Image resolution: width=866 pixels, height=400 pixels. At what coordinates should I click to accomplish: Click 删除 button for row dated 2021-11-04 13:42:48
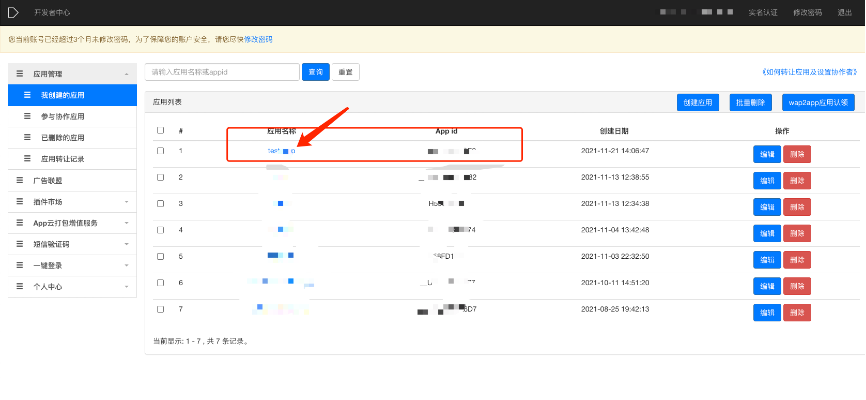tap(797, 233)
